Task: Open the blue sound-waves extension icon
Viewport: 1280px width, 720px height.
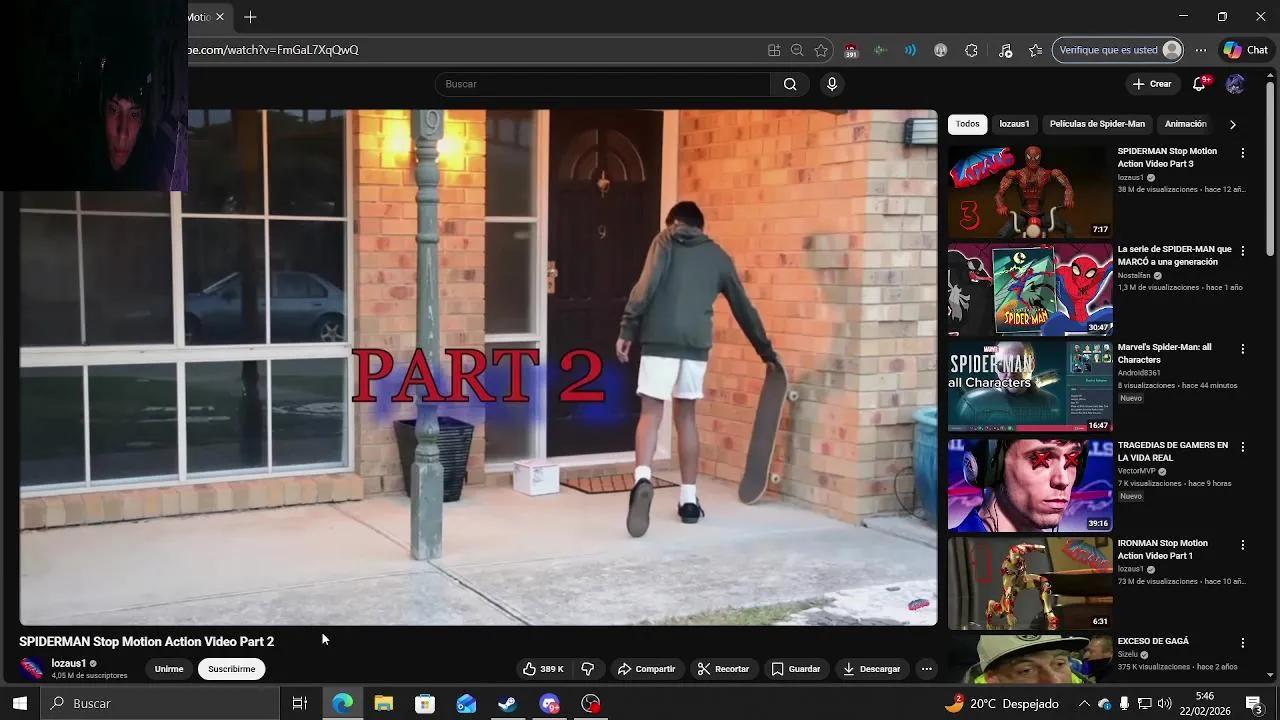Action: [910, 50]
